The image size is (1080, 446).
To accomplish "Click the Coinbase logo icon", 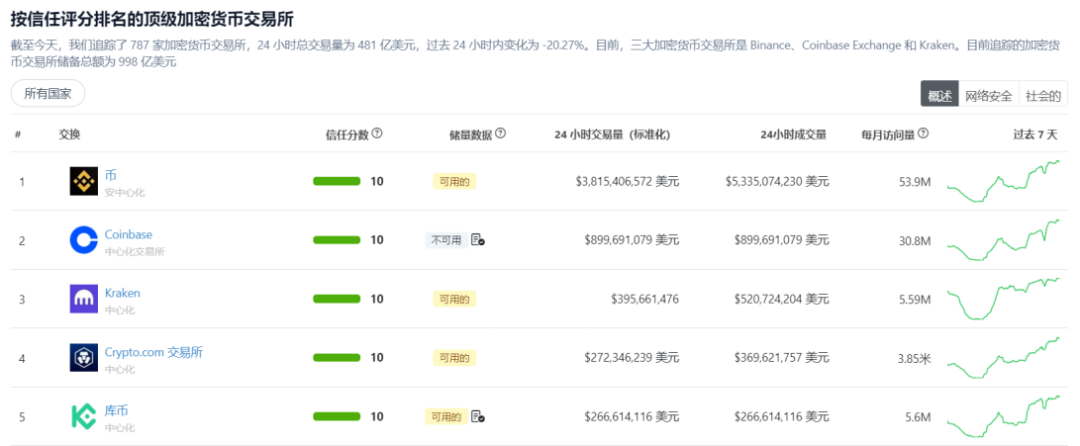I will (84, 240).
